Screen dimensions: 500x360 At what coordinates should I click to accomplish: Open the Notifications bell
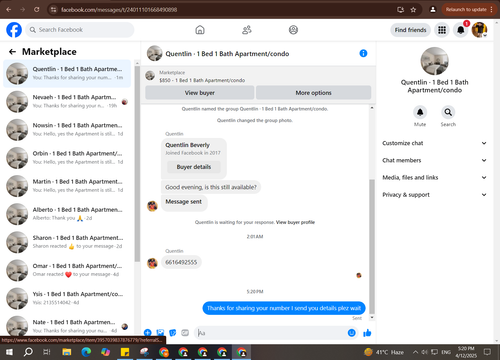pyautogui.click(x=461, y=30)
